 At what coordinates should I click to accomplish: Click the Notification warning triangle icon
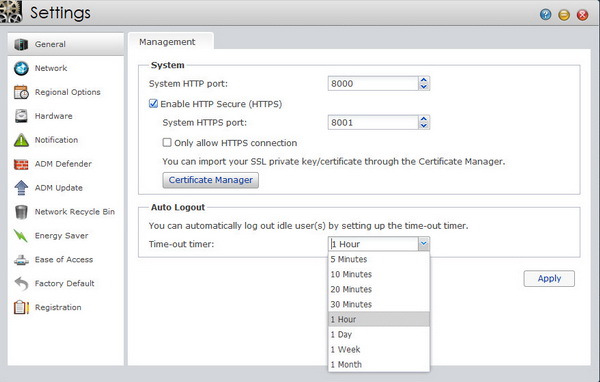(21, 140)
